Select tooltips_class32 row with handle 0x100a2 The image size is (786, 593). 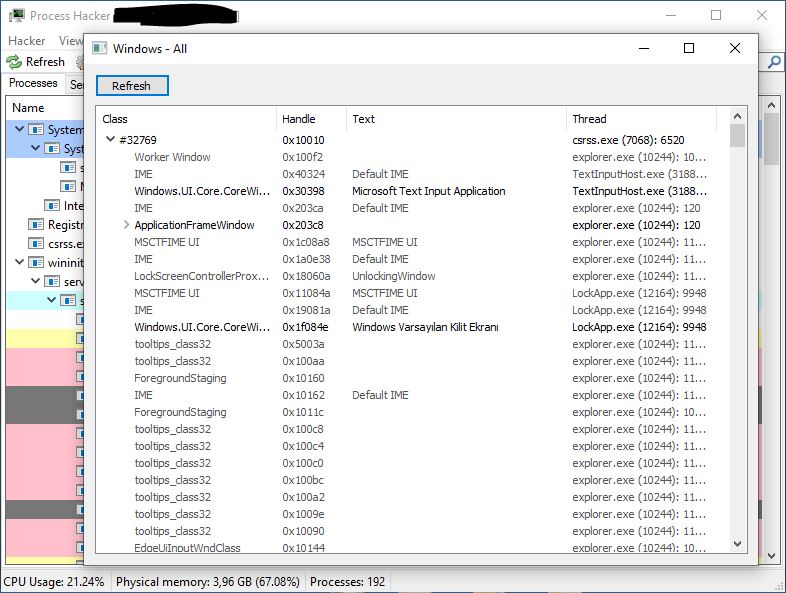tap(411, 498)
